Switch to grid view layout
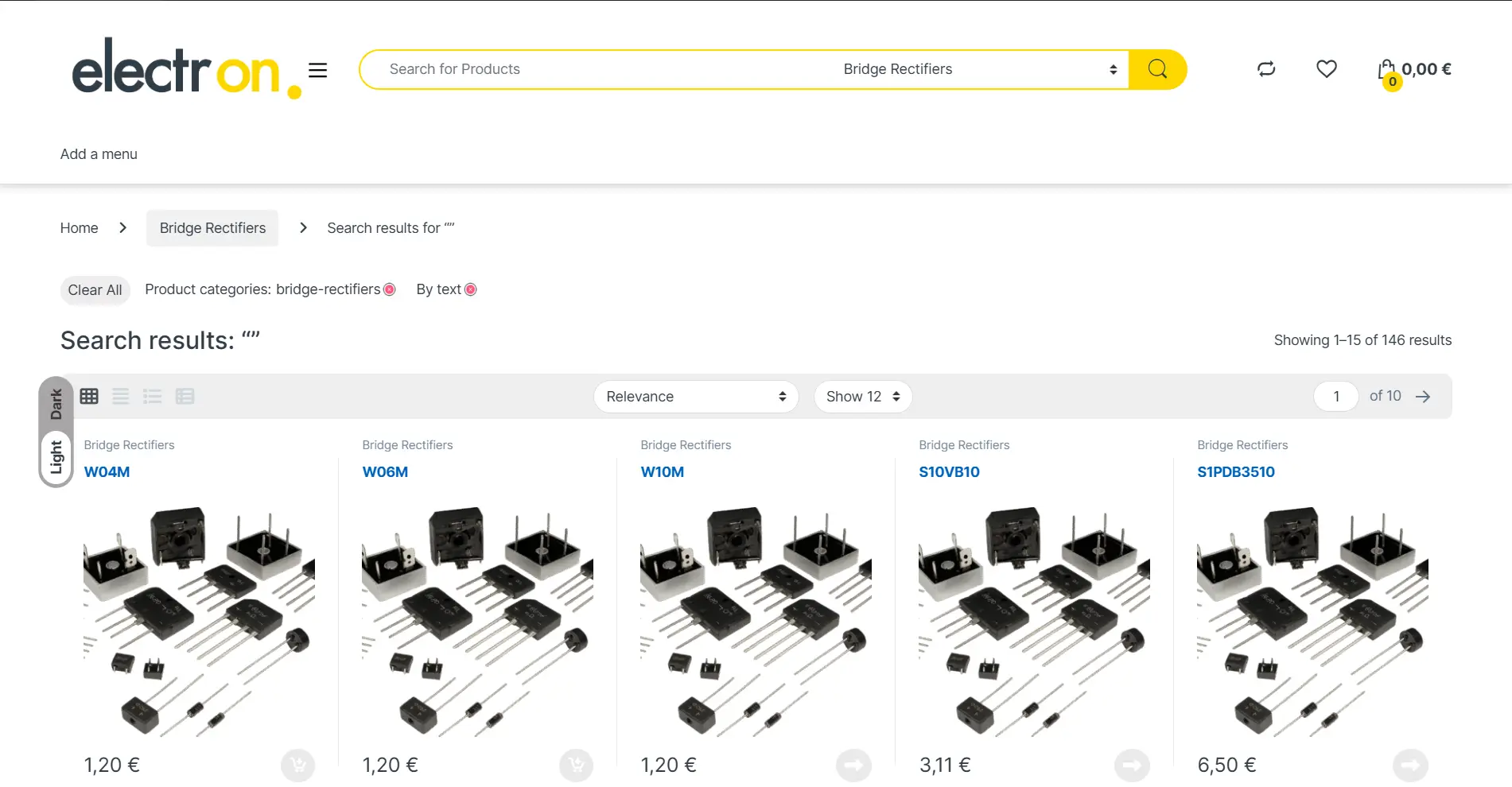1512x787 pixels. (x=89, y=396)
